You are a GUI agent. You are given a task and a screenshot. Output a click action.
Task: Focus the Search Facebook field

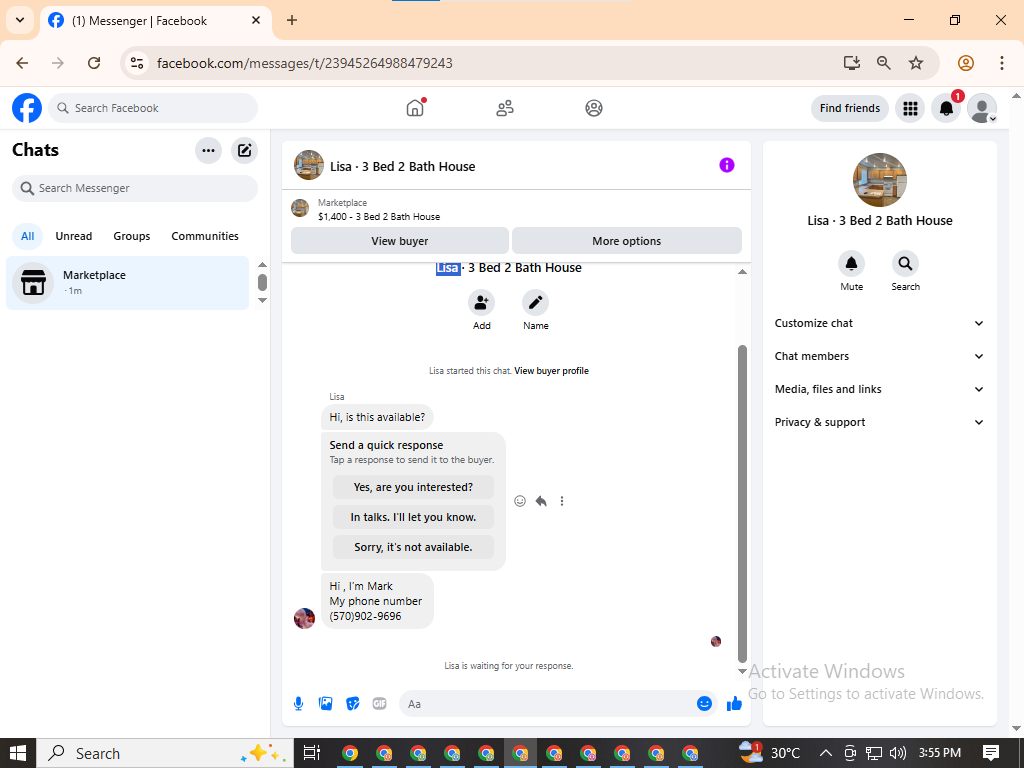153,108
